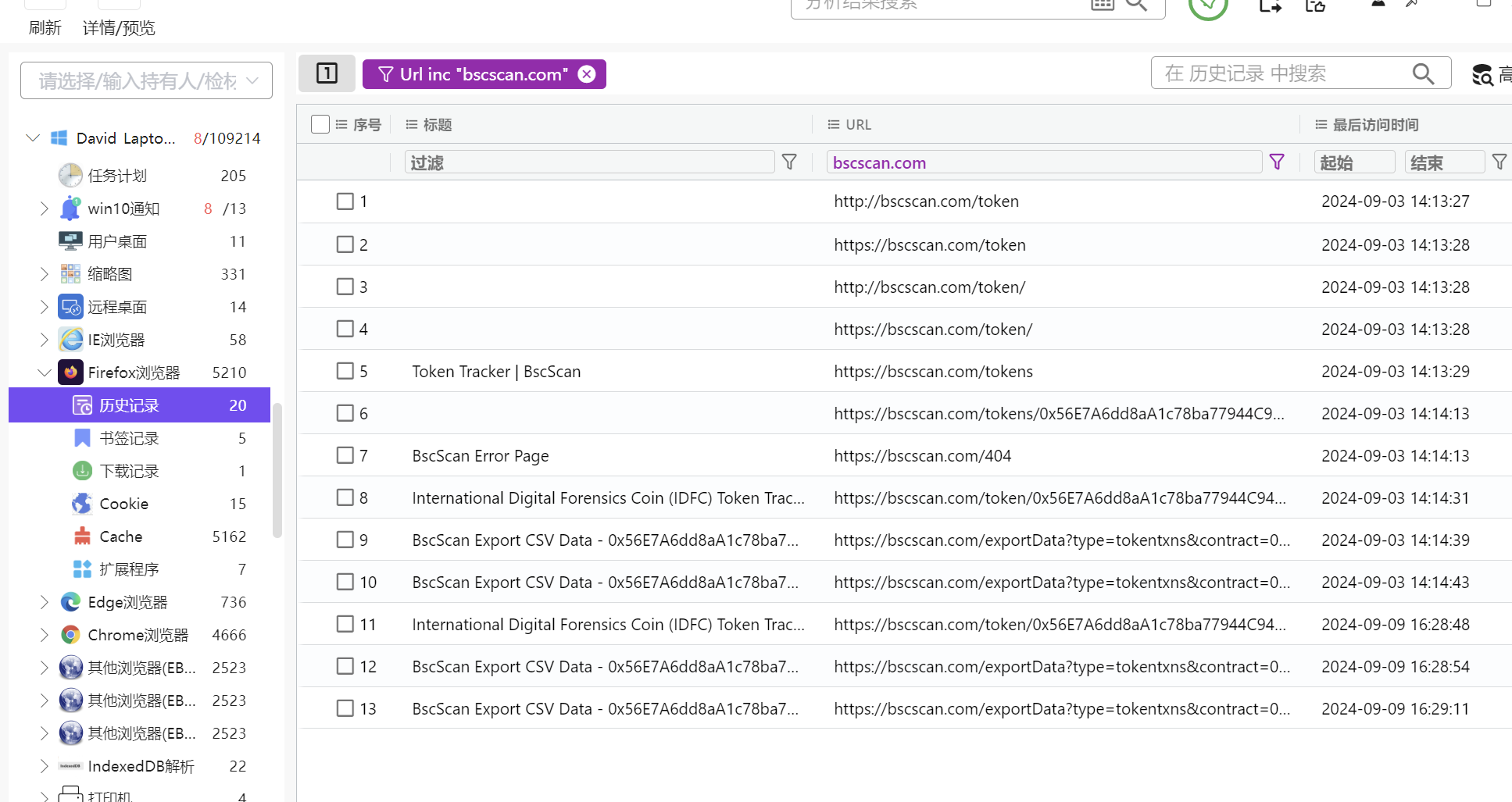The width and height of the screenshot is (1512, 802).
Task: Open Cookie records under Firefox
Action: coord(123,504)
